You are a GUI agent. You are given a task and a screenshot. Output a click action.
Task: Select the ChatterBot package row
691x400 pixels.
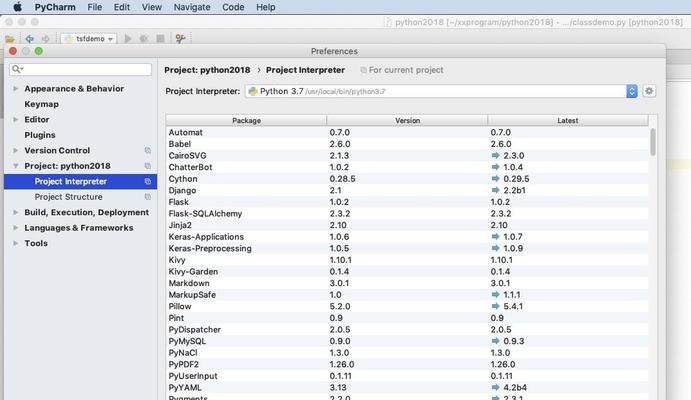pyautogui.click(x=407, y=167)
